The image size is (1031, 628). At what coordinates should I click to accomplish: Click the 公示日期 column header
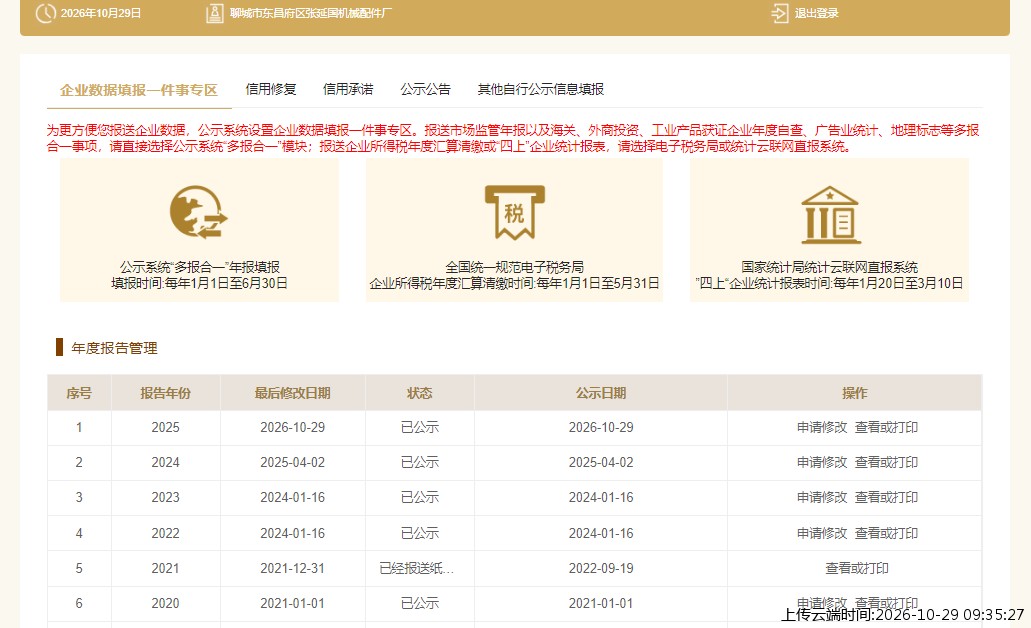[x=601, y=393]
